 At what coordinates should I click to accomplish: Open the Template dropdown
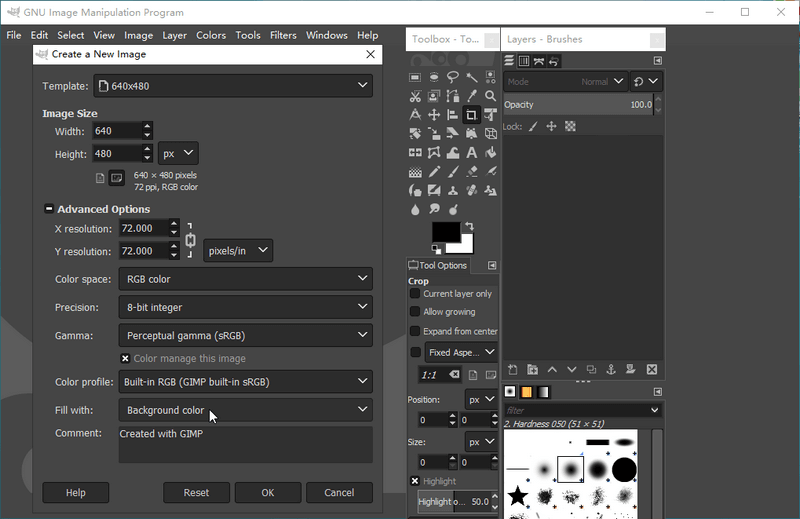(233, 86)
